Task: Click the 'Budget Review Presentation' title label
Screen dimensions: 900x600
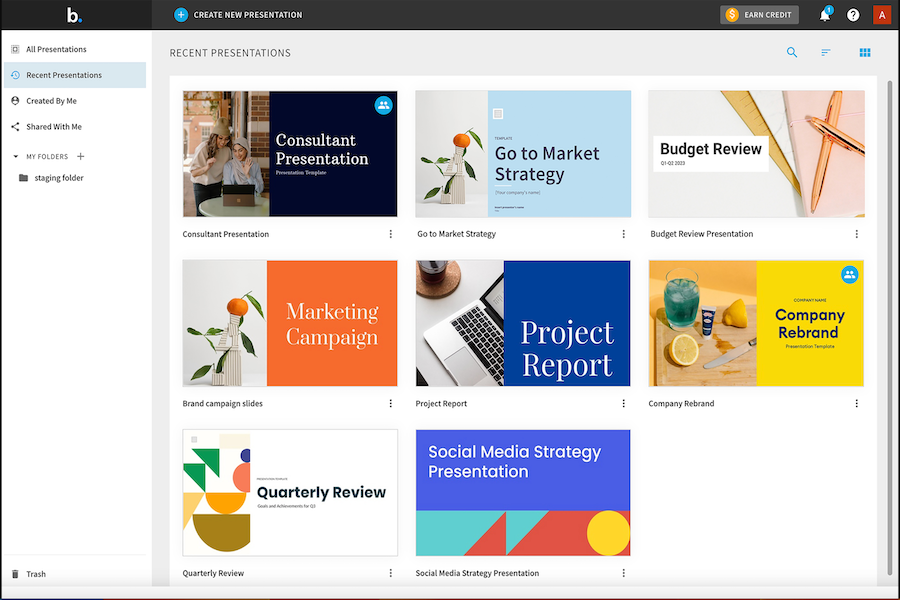Action: tap(701, 234)
